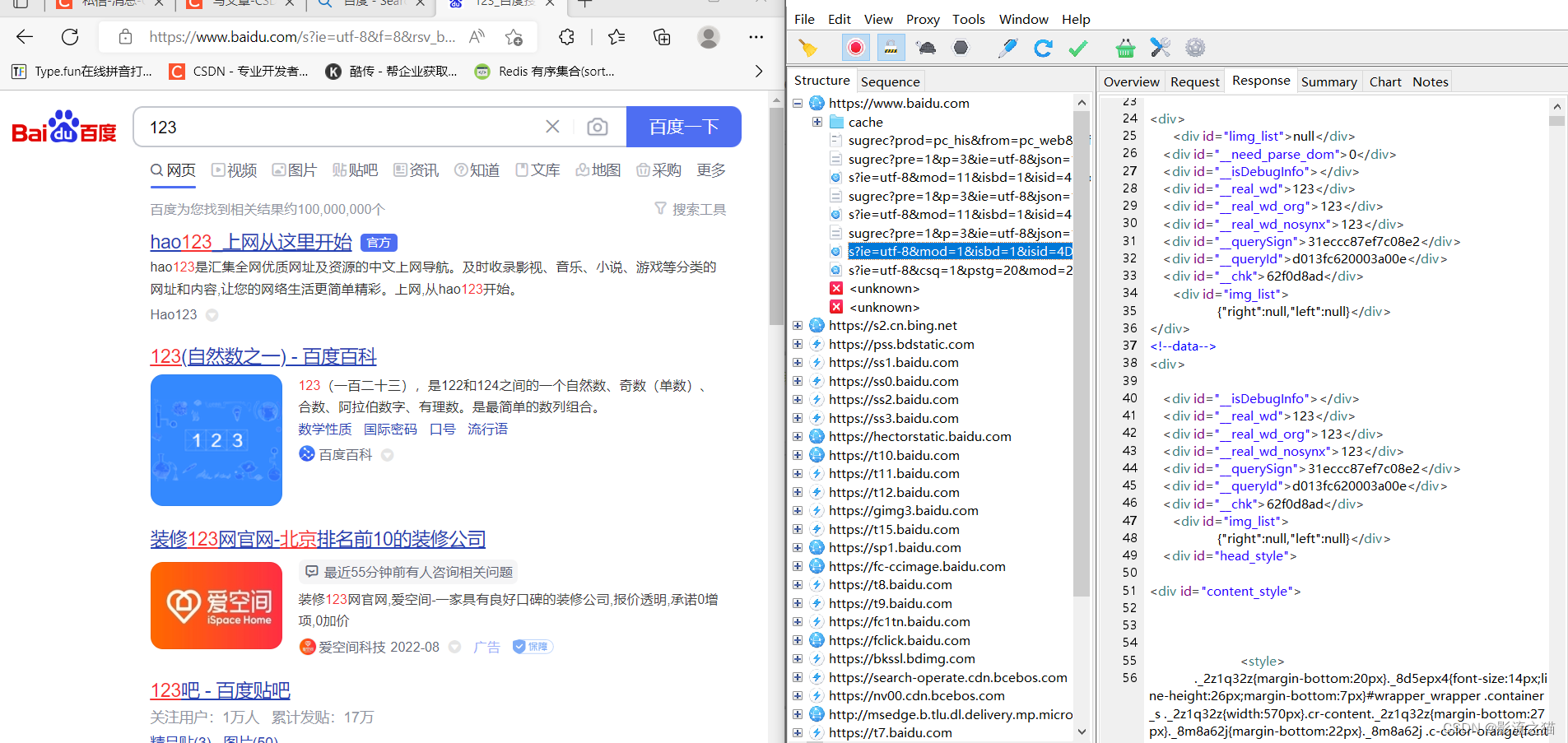Expand https://gimg3.baidu.com node

point(798,510)
